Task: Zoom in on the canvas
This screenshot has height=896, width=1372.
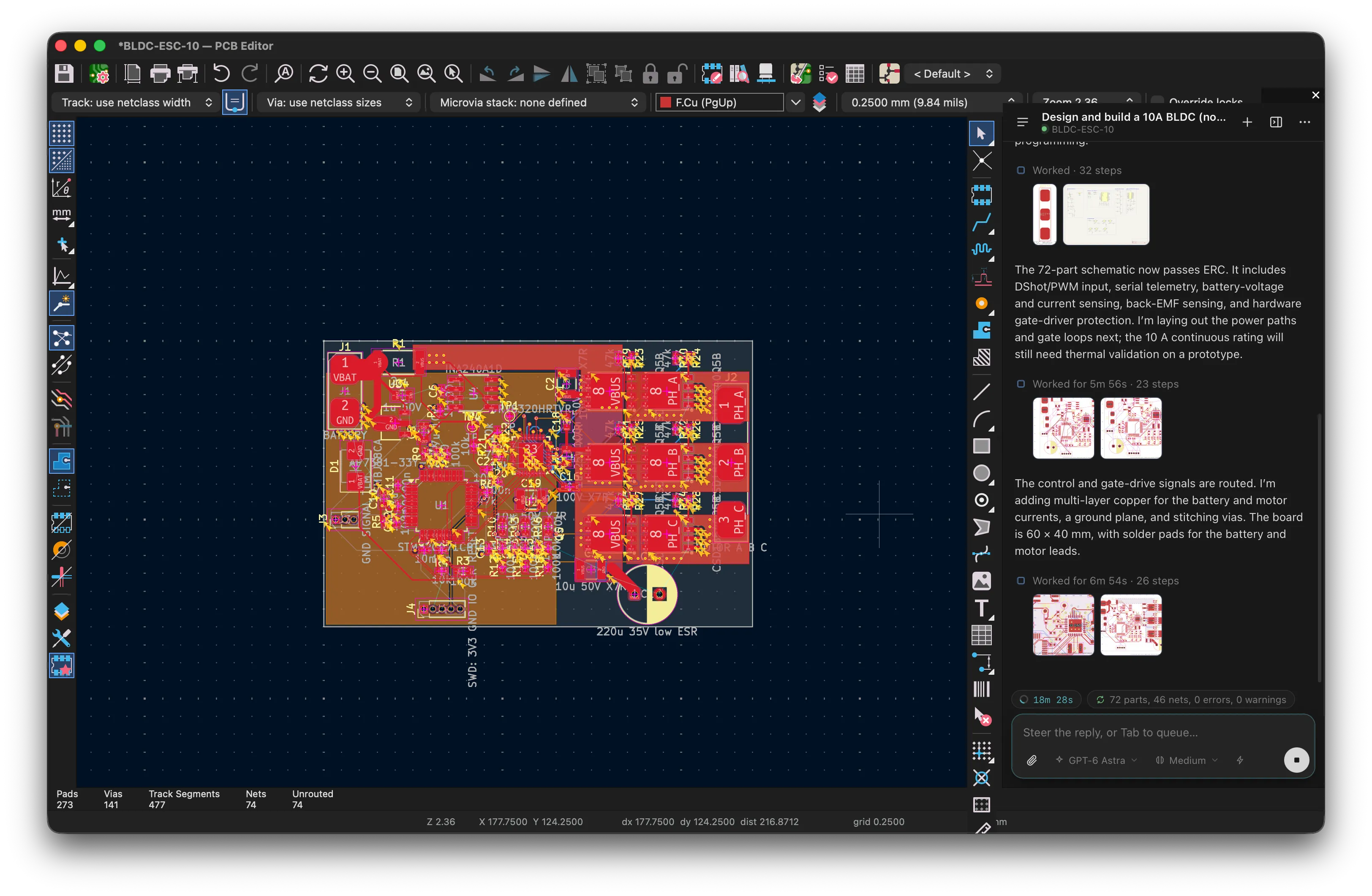Action: pos(345,74)
